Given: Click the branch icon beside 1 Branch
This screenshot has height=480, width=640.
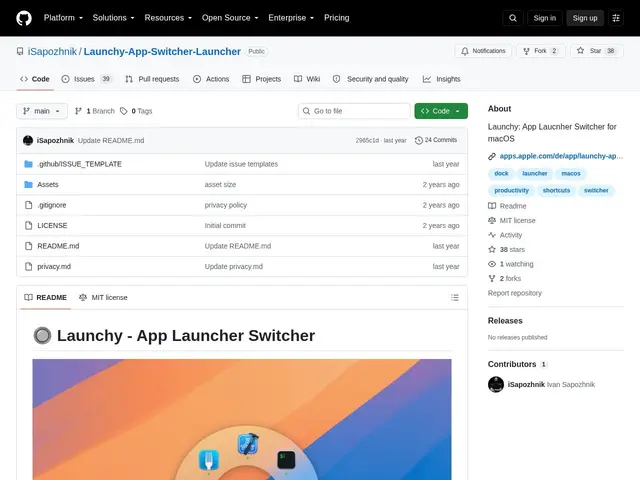Looking at the screenshot, I should (78, 111).
